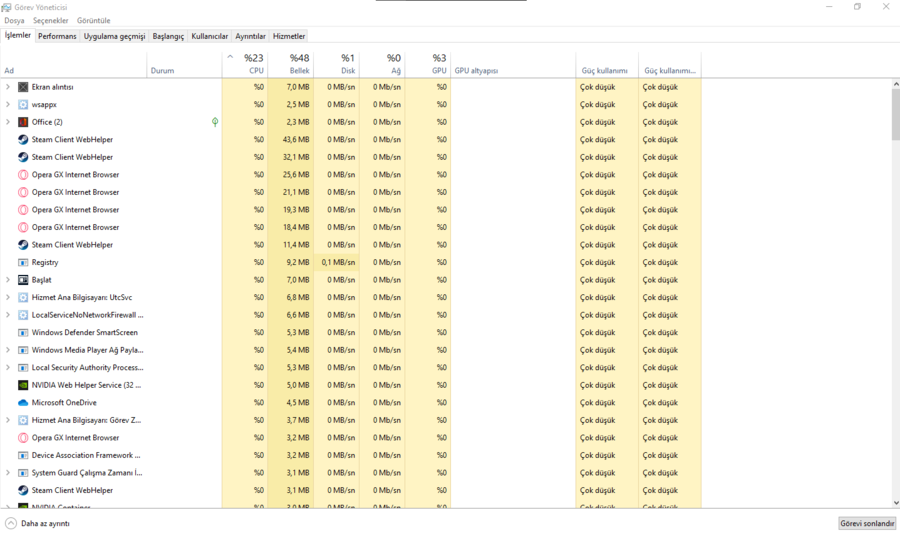This screenshot has height=538, width=900.
Task: Click Opera GX icon in 18,4 MB row
Action: (x=23, y=227)
